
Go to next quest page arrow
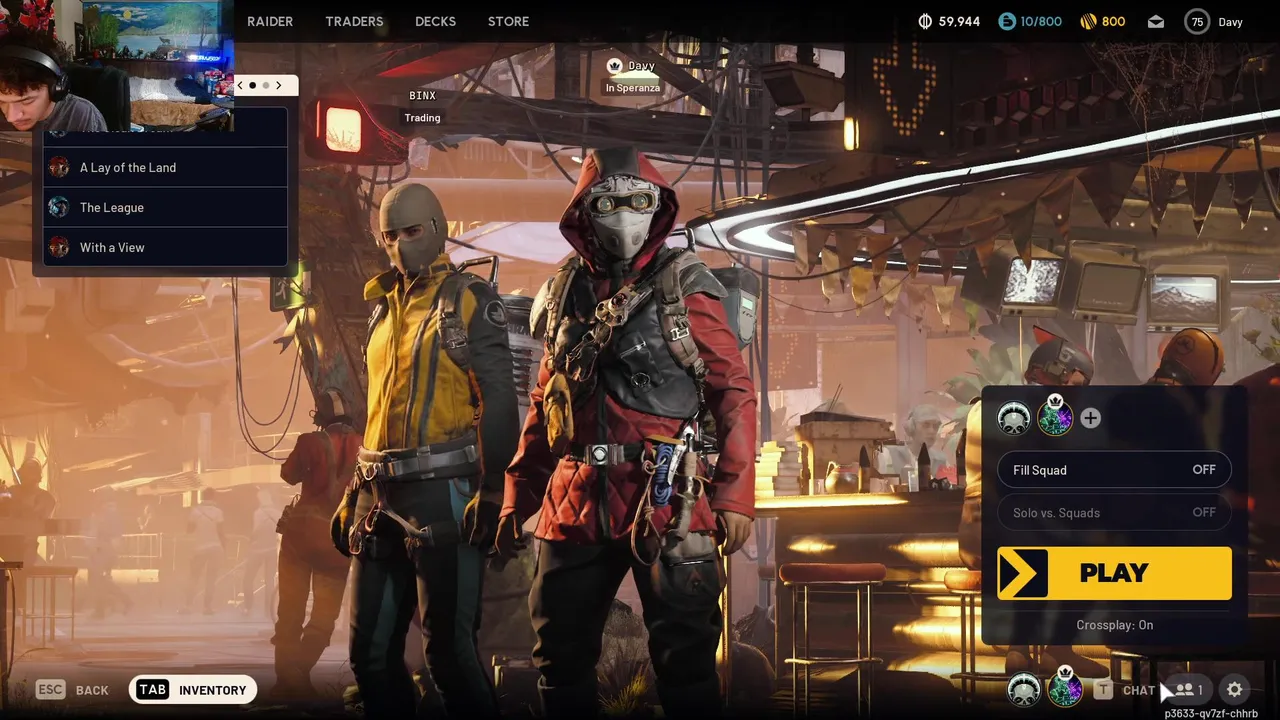click(279, 85)
